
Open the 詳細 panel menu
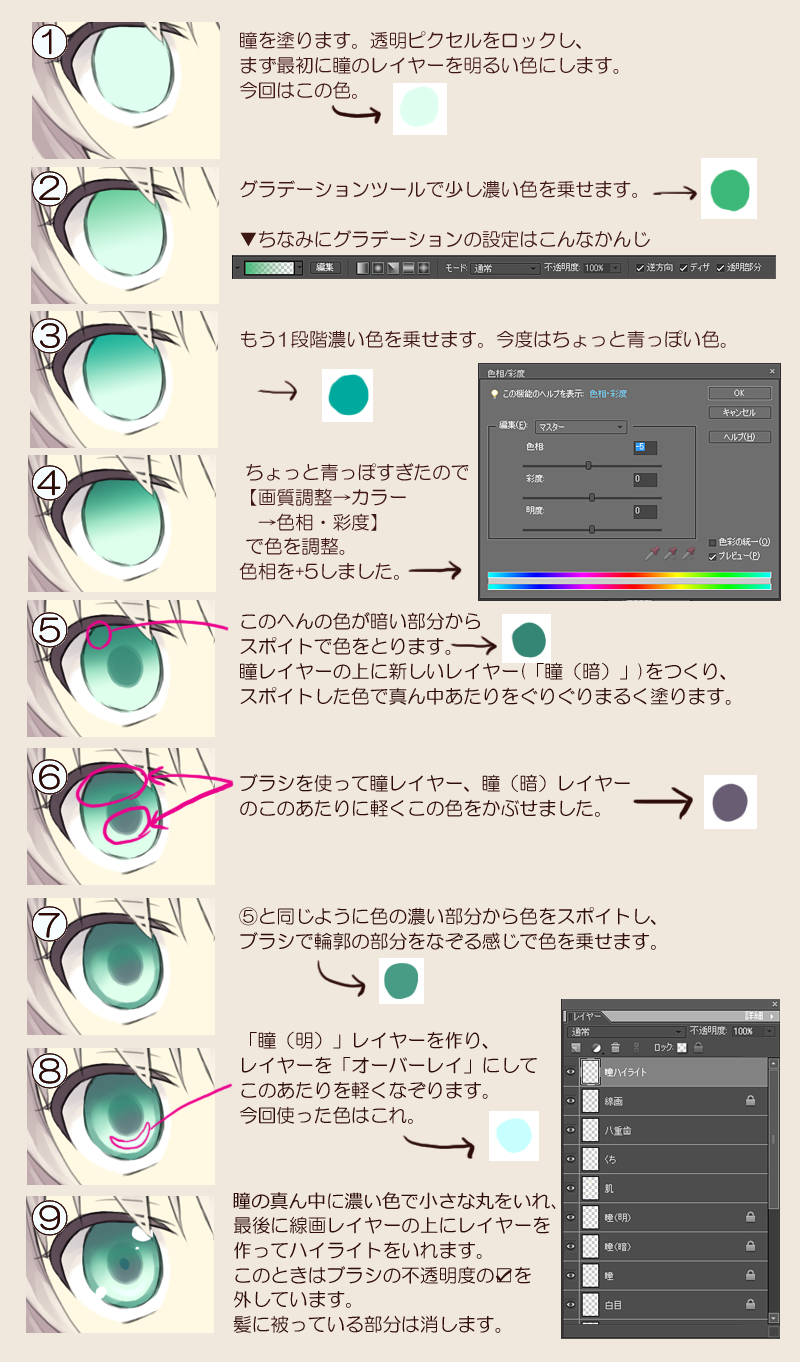(x=759, y=1016)
